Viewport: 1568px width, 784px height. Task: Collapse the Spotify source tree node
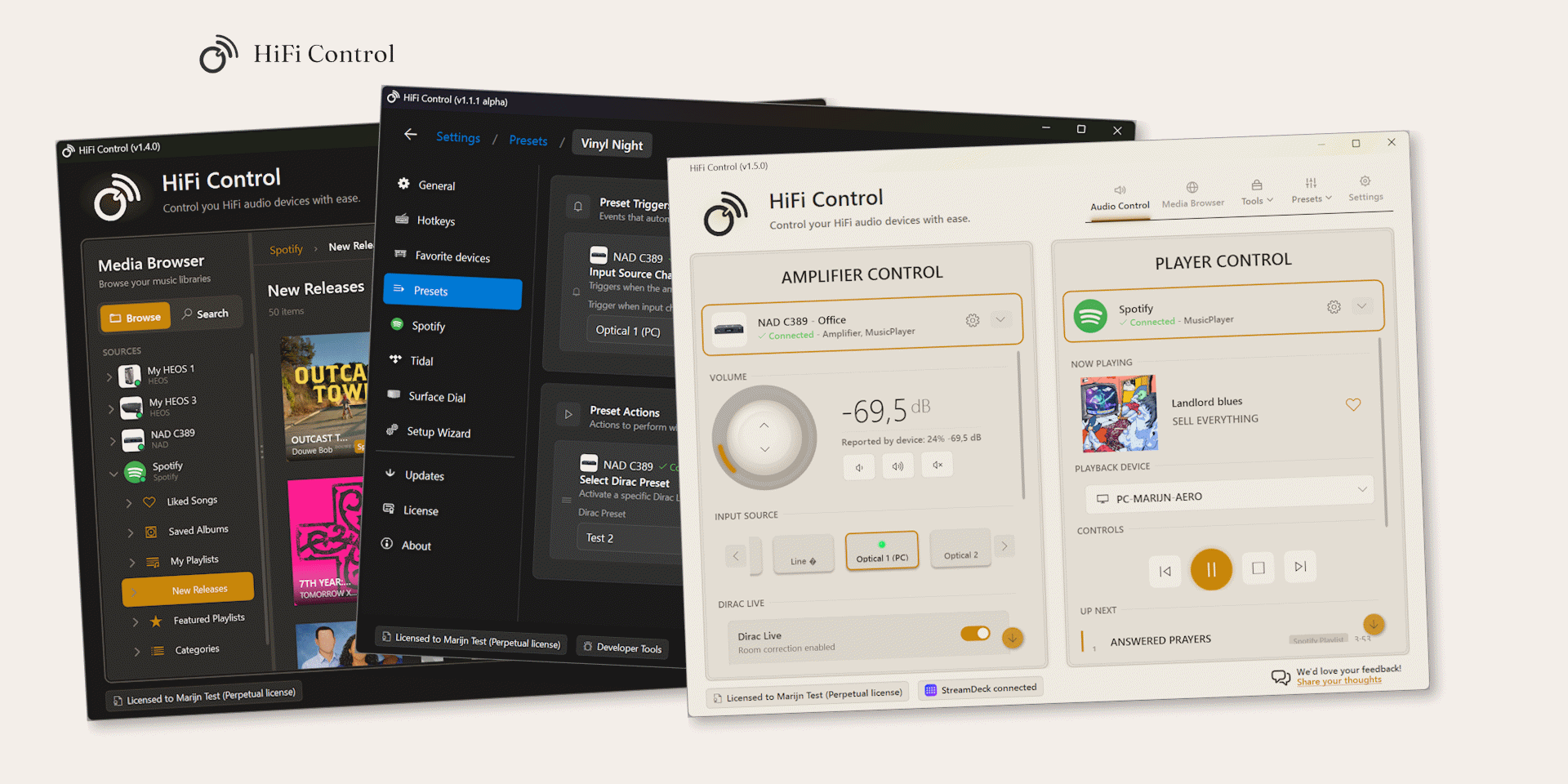114,473
